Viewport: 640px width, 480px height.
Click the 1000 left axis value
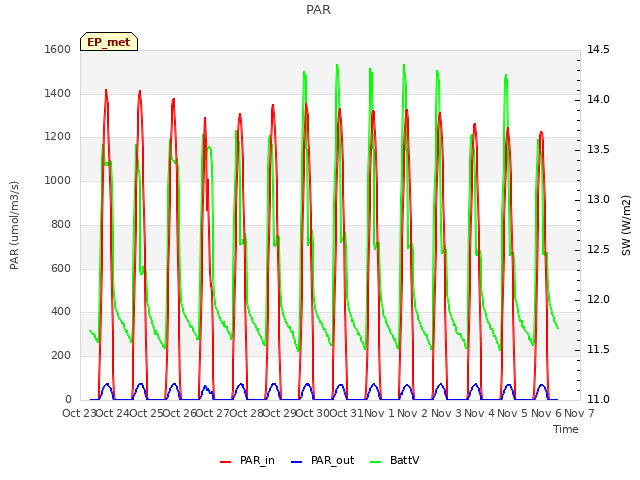pyautogui.click(x=58, y=180)
